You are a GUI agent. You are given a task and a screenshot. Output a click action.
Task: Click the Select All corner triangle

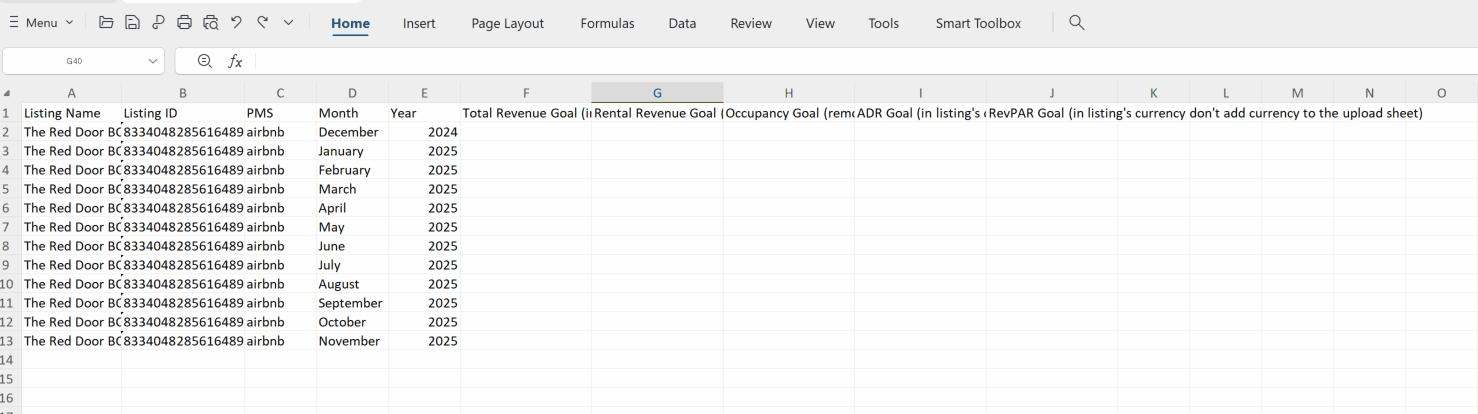point(9,93)
